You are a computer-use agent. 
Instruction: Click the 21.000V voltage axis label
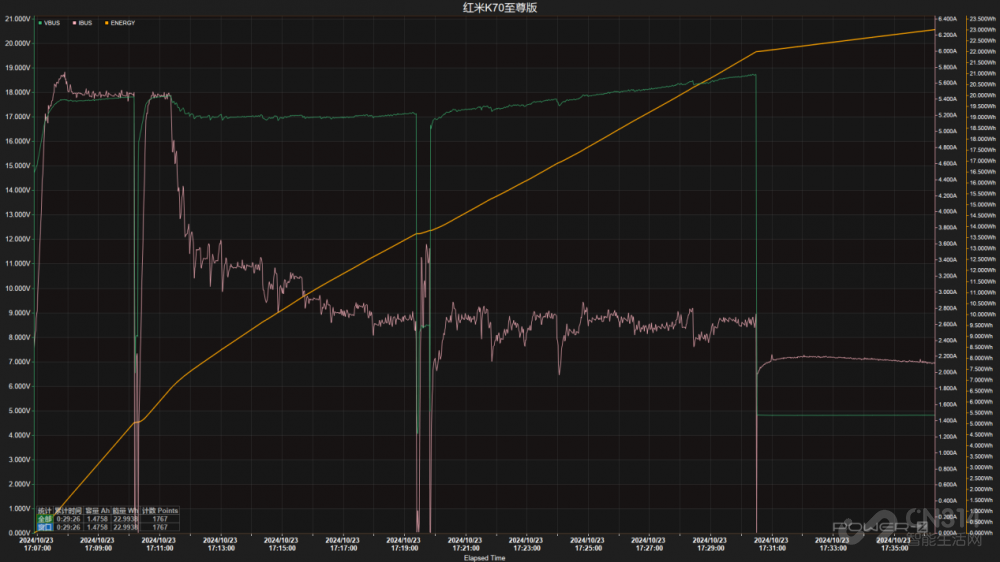18,19
